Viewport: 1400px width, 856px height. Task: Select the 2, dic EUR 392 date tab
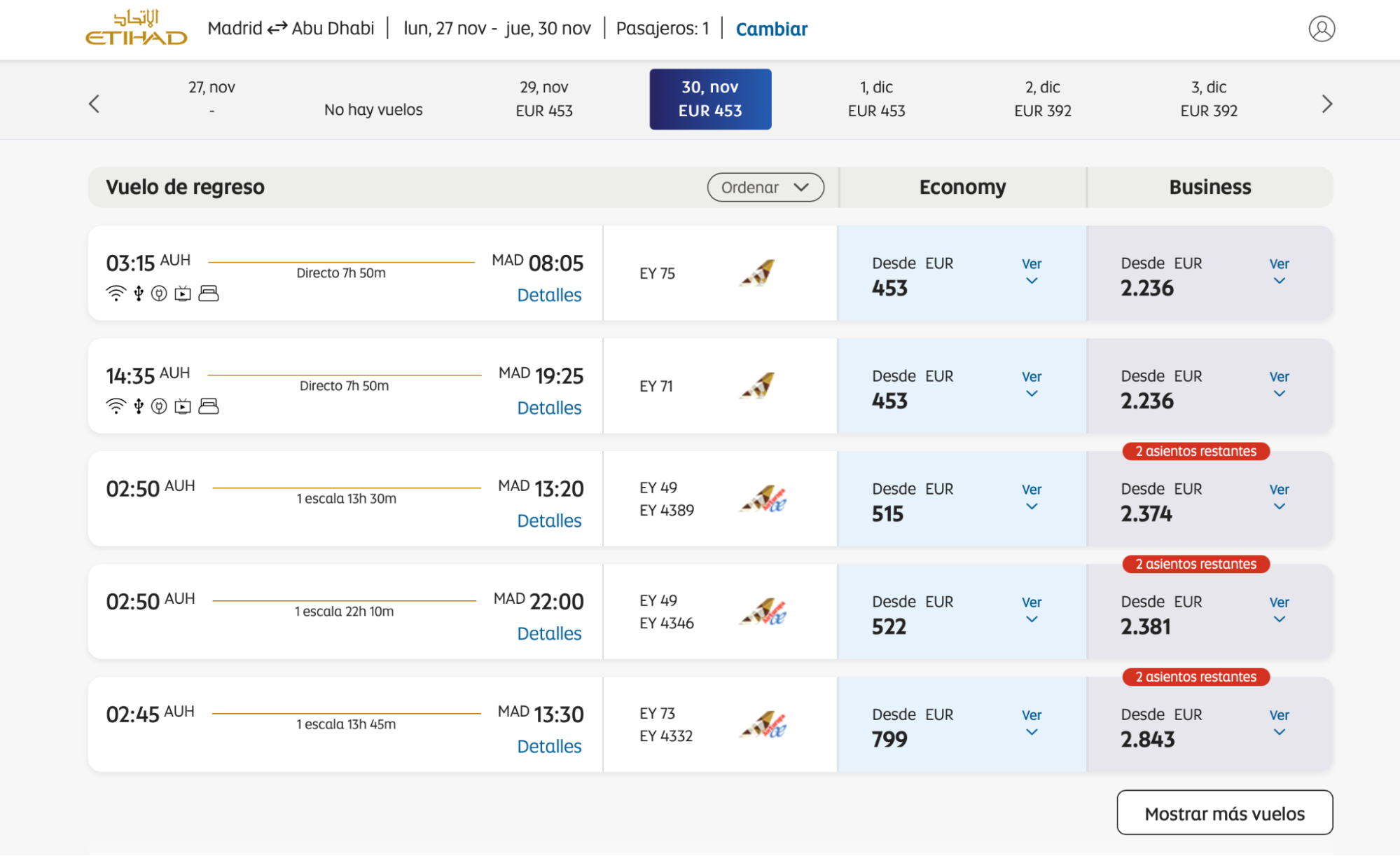click(1043, 99)
